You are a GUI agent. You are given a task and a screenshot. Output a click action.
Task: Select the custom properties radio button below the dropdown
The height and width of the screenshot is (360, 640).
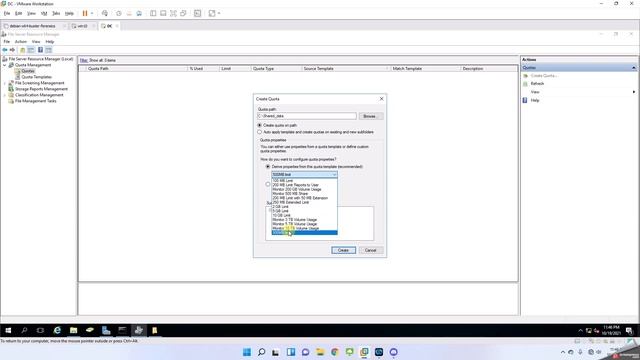tap(268, 184)
